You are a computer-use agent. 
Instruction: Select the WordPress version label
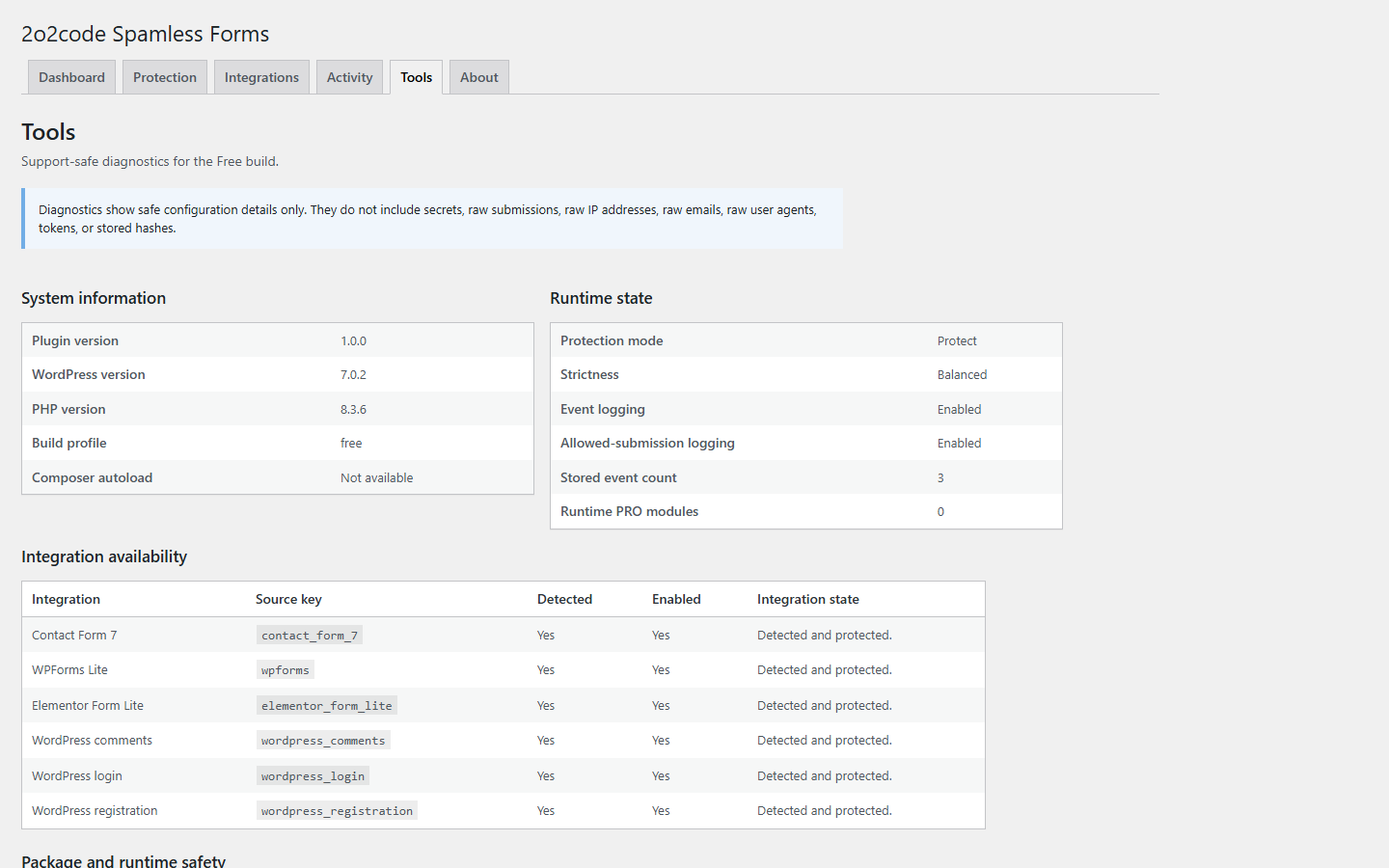[89, 374]
